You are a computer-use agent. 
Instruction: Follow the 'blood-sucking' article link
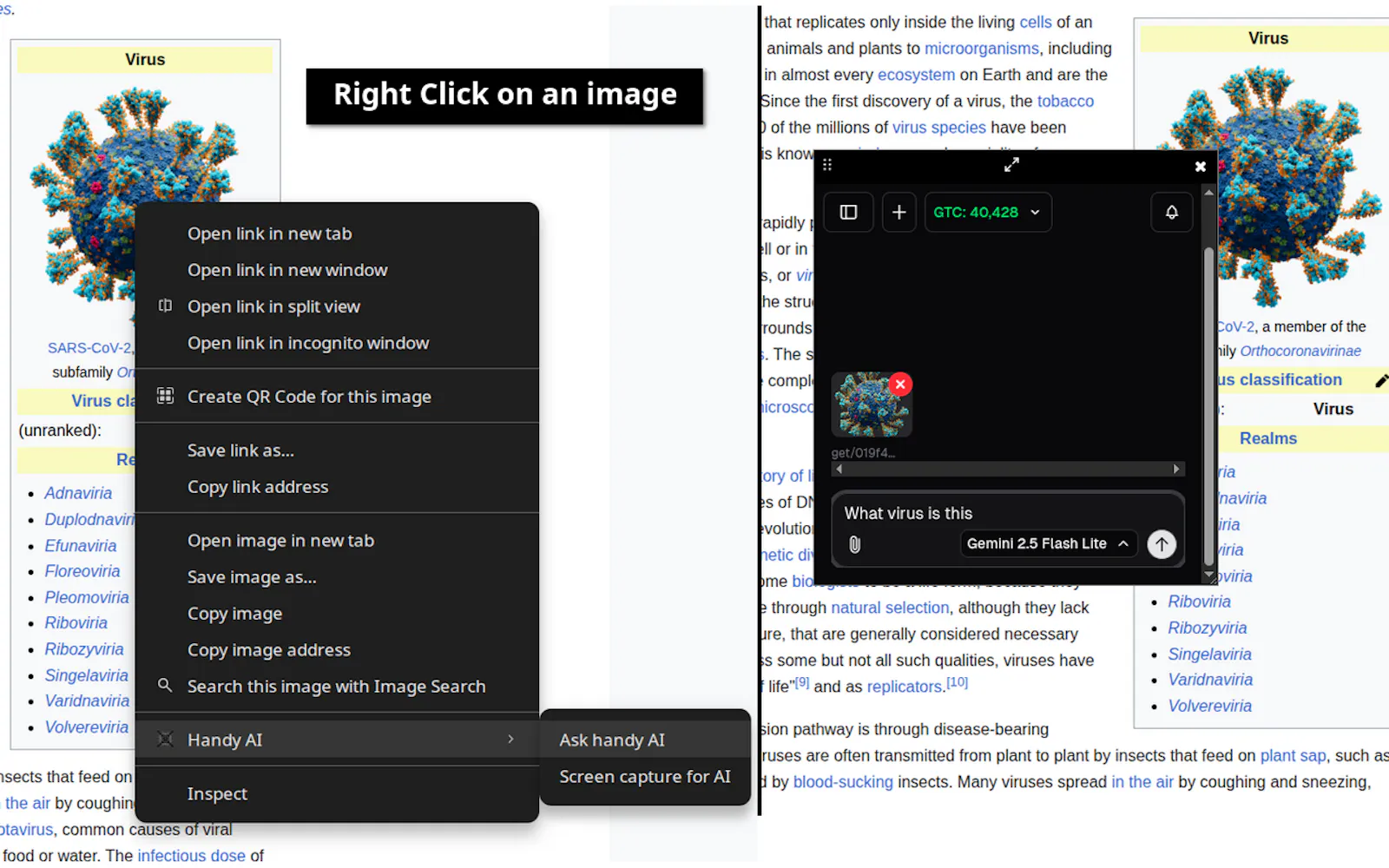843,782
